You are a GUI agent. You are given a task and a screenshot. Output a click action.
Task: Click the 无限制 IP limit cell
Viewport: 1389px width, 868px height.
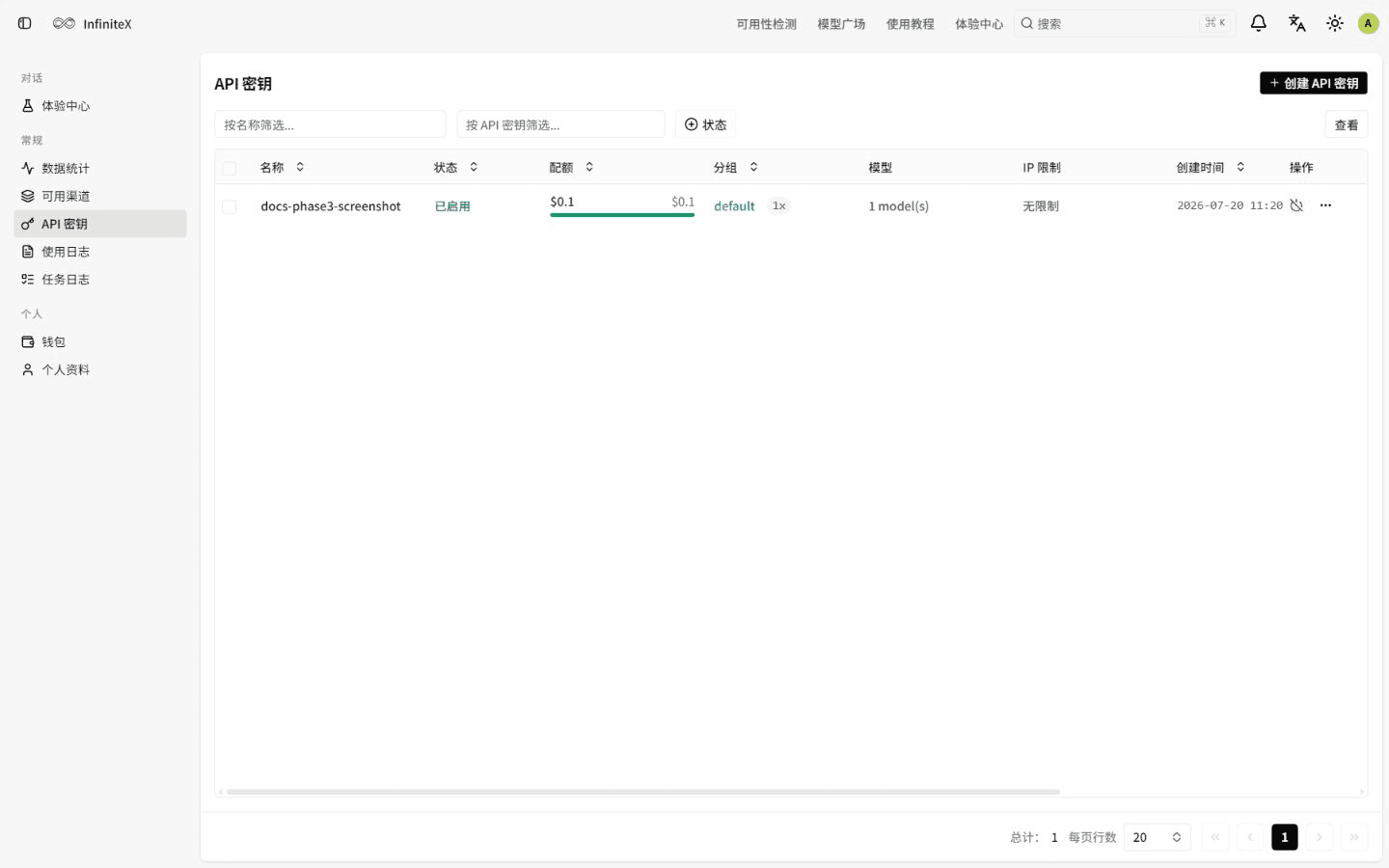coord(1041,206)
